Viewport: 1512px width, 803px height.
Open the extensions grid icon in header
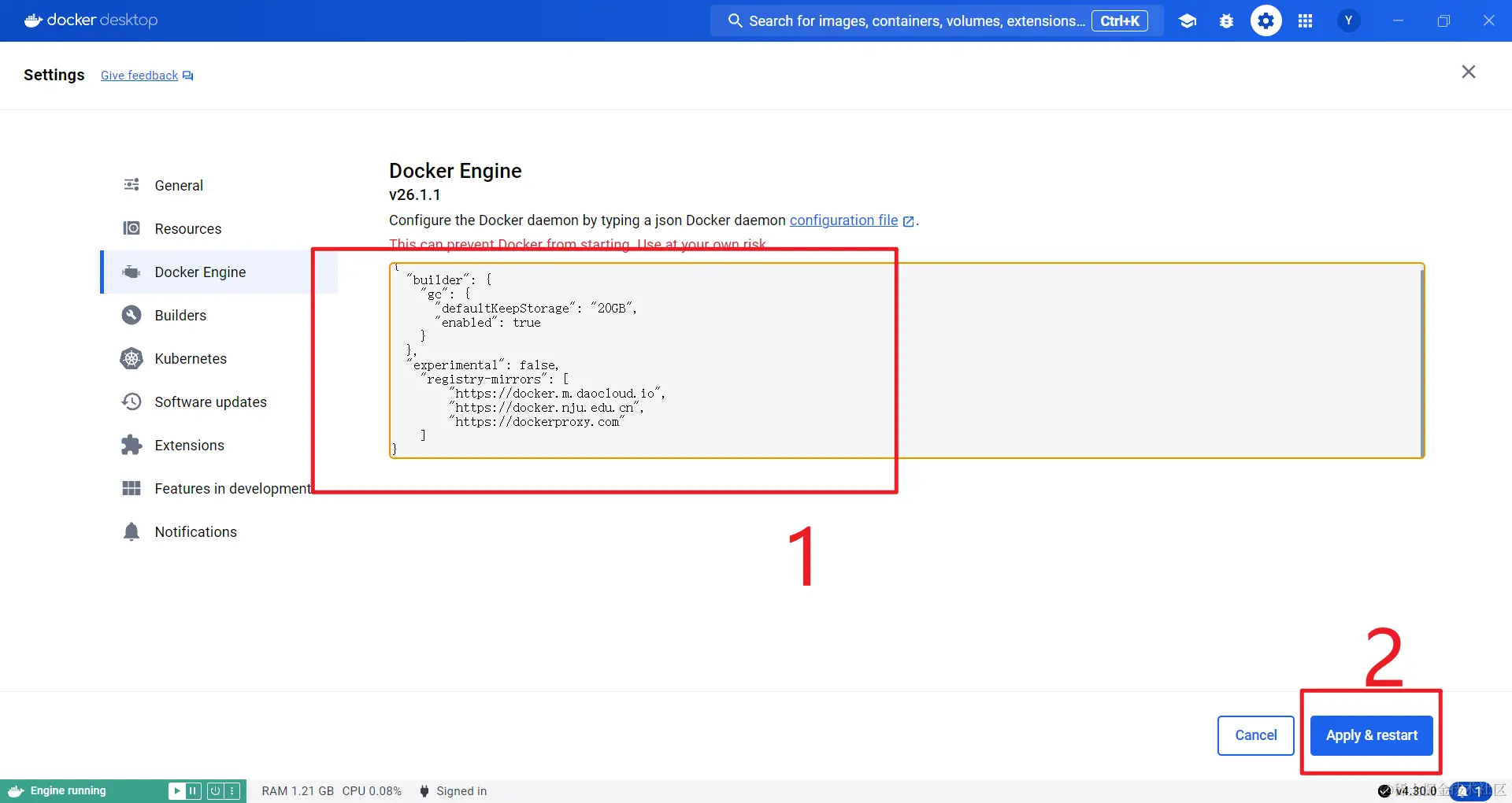(x=1305, y=21)
